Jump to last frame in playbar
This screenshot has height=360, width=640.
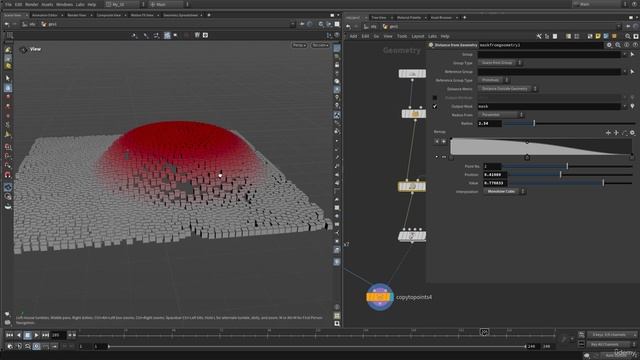click(45, 335)
